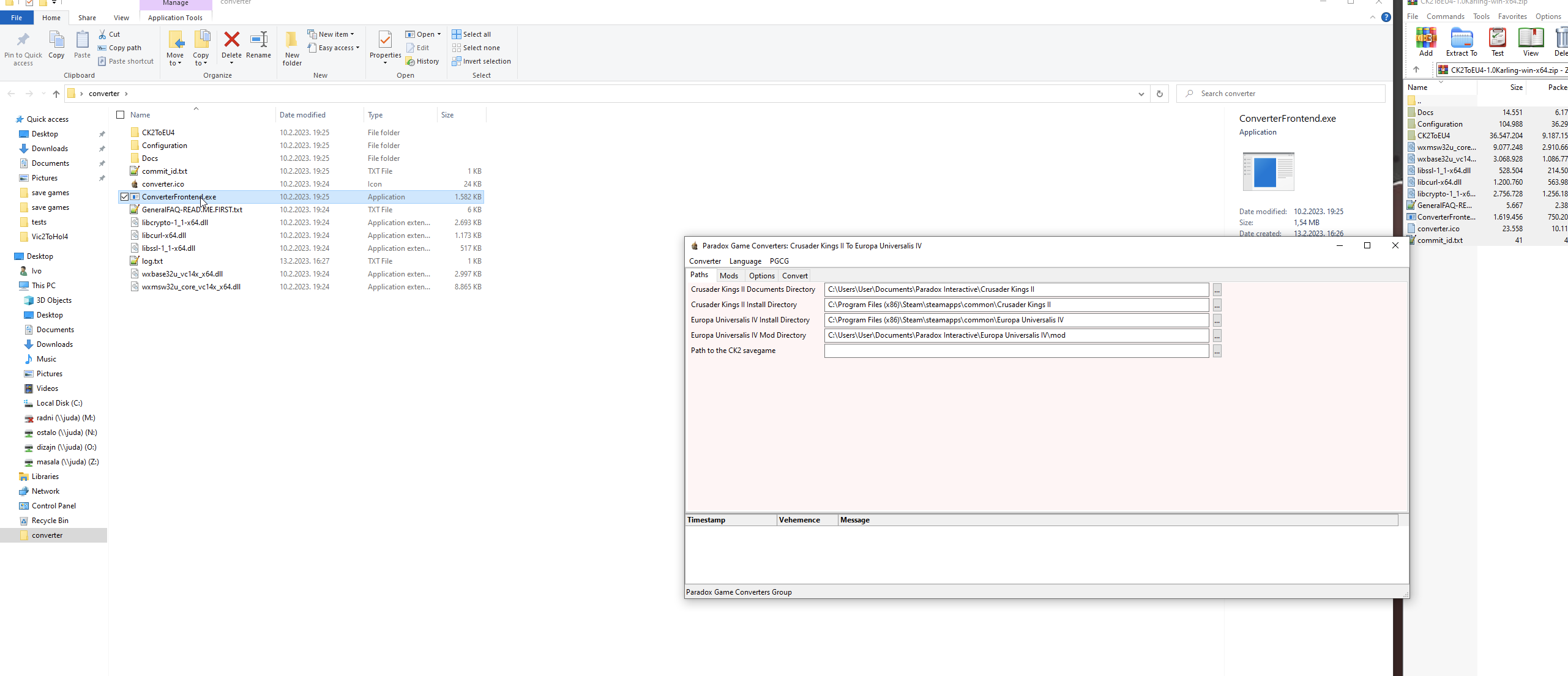This screenshot has width=1568, height=676.
Task: Select the Local Disk (C:) tree item
Action: [59, 403]
